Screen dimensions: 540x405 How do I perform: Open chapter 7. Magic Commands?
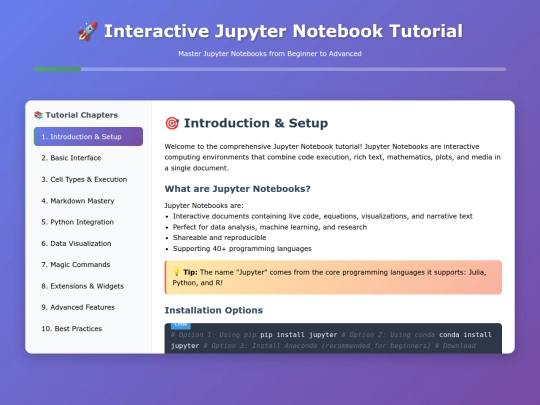tap(89, 264)
